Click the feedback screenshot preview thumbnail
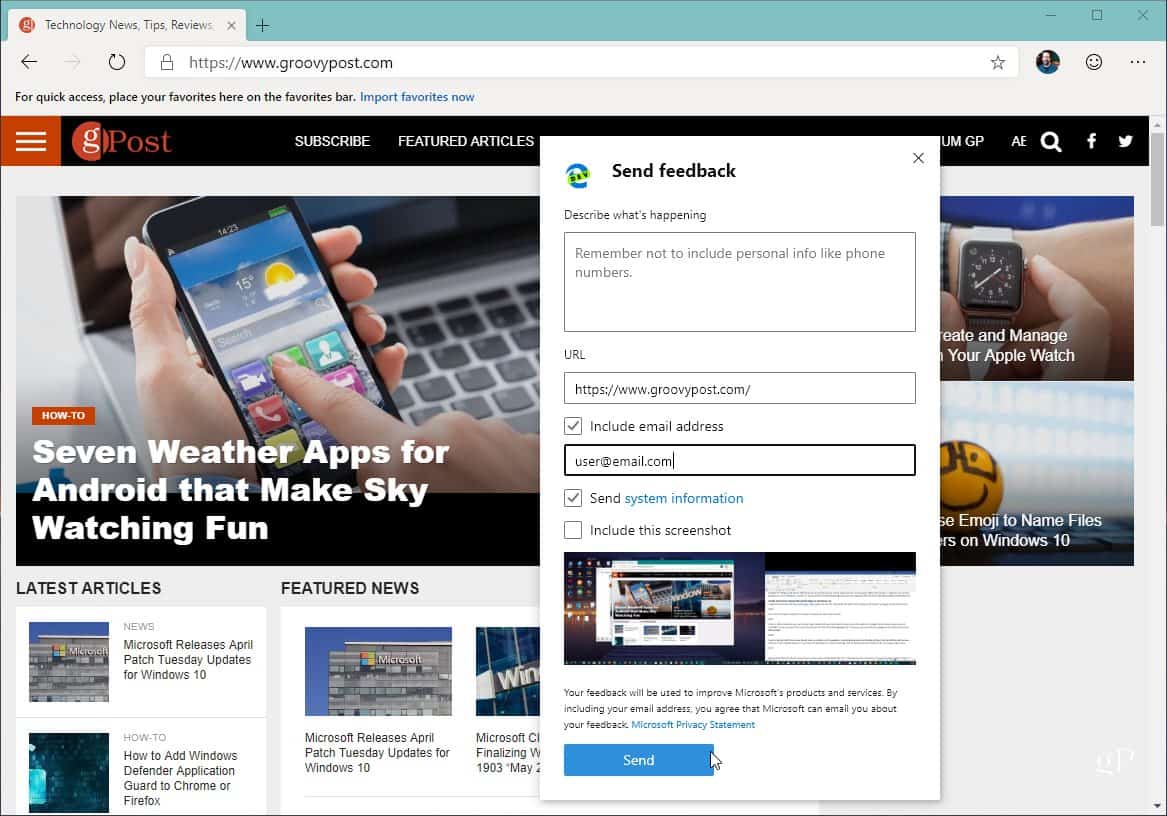Viewport: 1167px width, 816px height. click(739, 608)
